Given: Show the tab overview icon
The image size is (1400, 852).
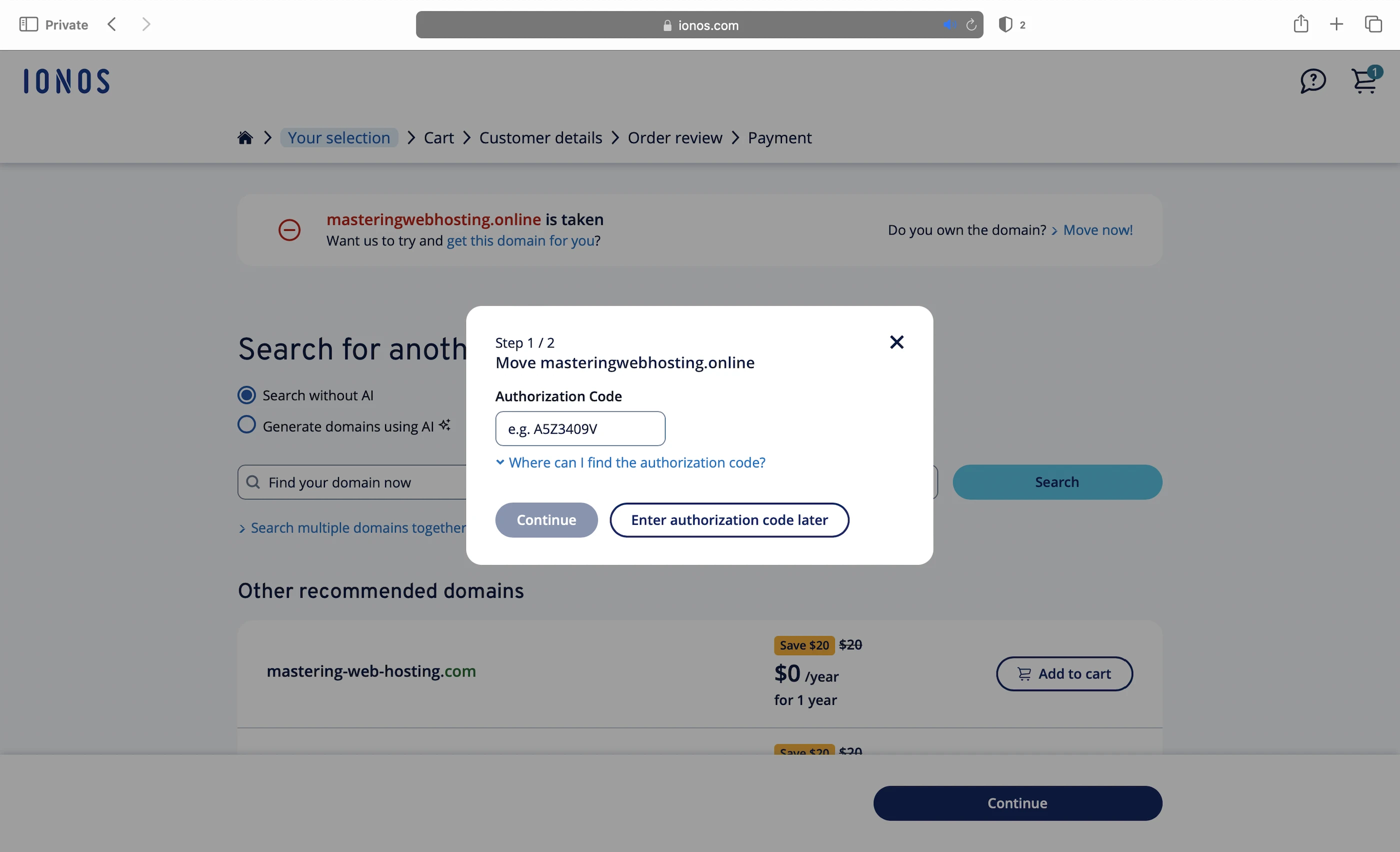Looking at the screenshot, I should [1372, 24].
